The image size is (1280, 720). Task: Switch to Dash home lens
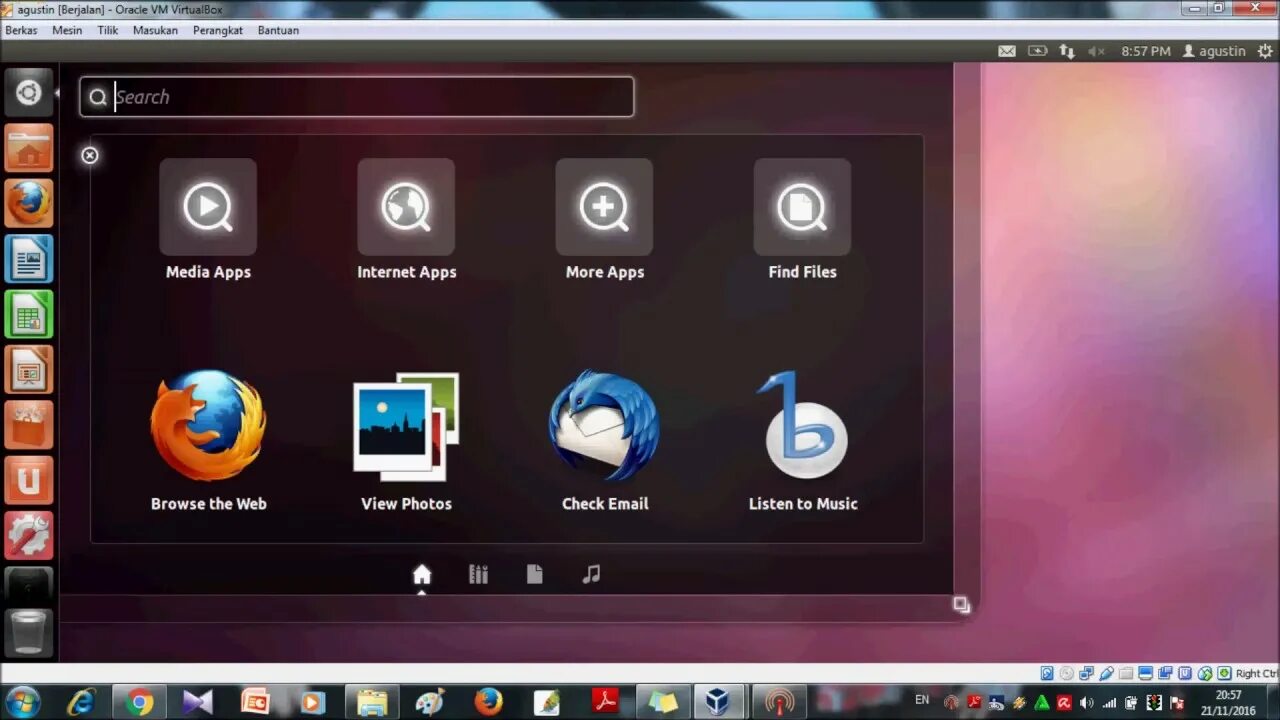pos(422,574)
